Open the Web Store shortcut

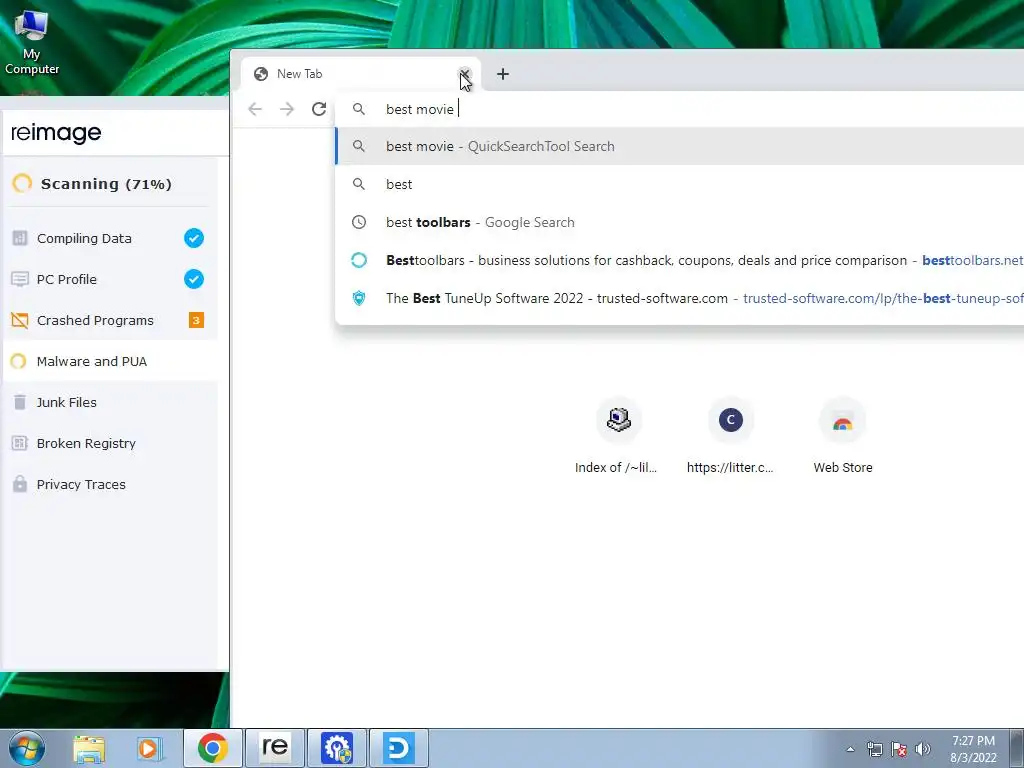pos(842,436)
